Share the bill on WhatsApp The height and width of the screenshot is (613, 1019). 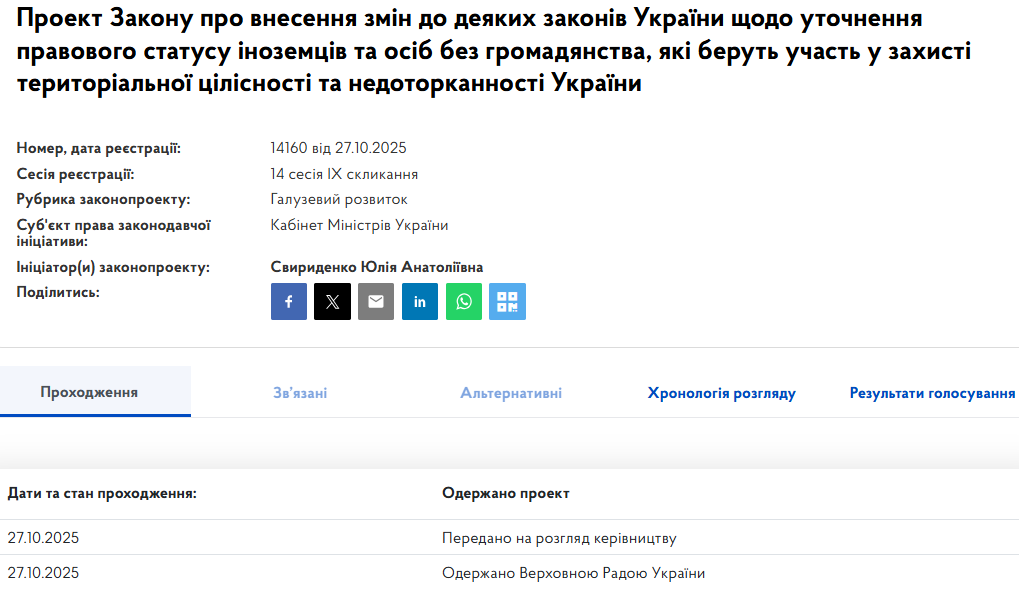coord(463,301)
